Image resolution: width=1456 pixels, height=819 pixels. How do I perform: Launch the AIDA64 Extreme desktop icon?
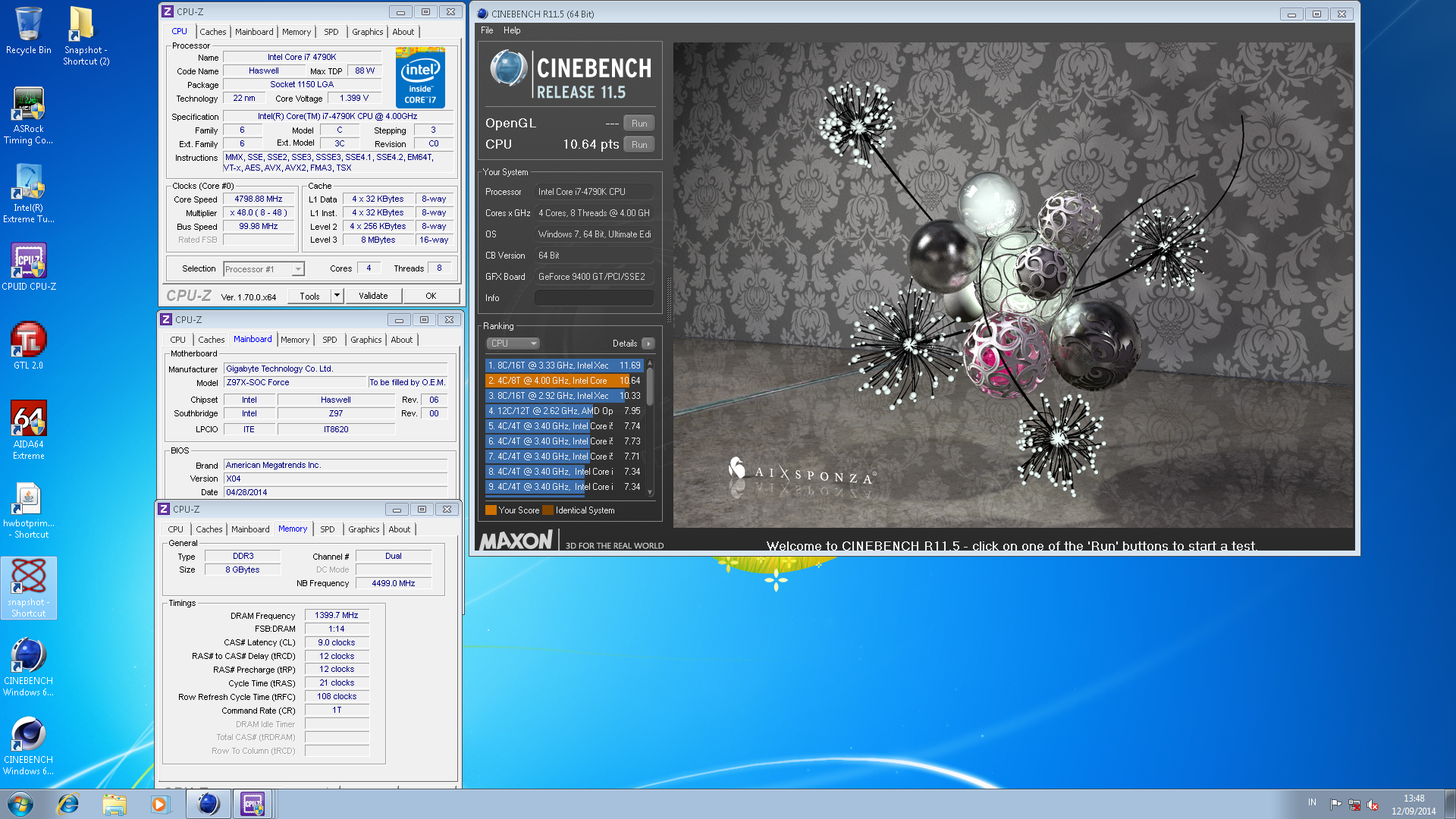point(28,430)
